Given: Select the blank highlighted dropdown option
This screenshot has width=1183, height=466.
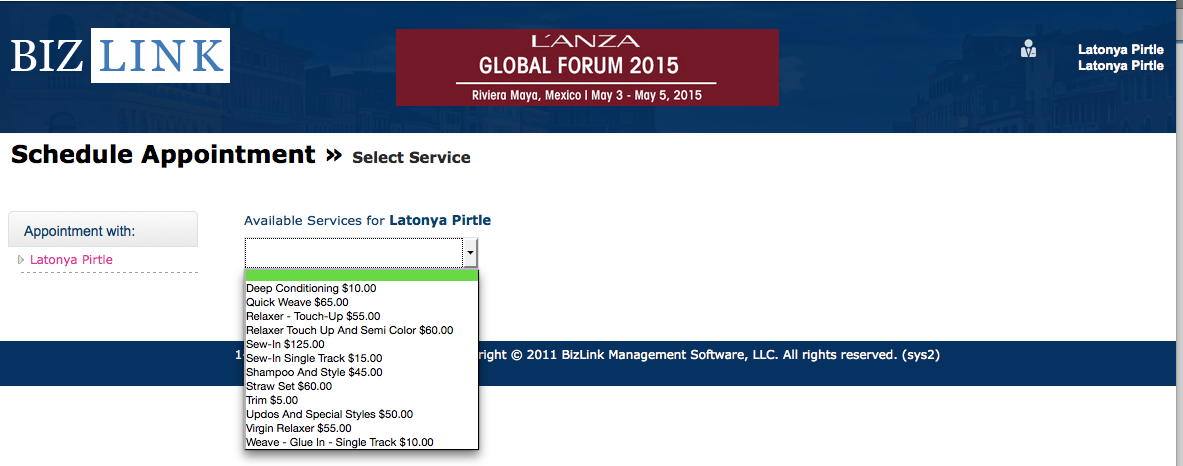Looking at the screenshot, I should (x=361, y=275).
